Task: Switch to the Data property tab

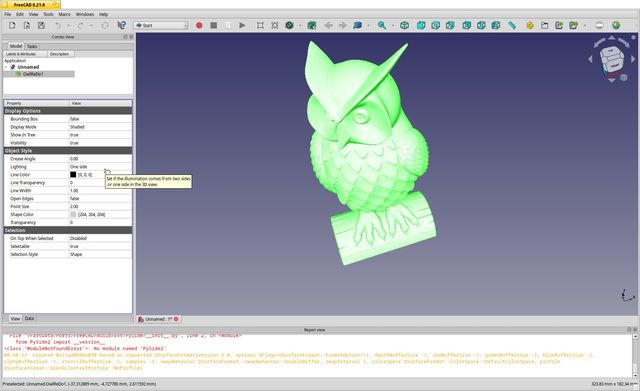Action: tap(29, 318)
